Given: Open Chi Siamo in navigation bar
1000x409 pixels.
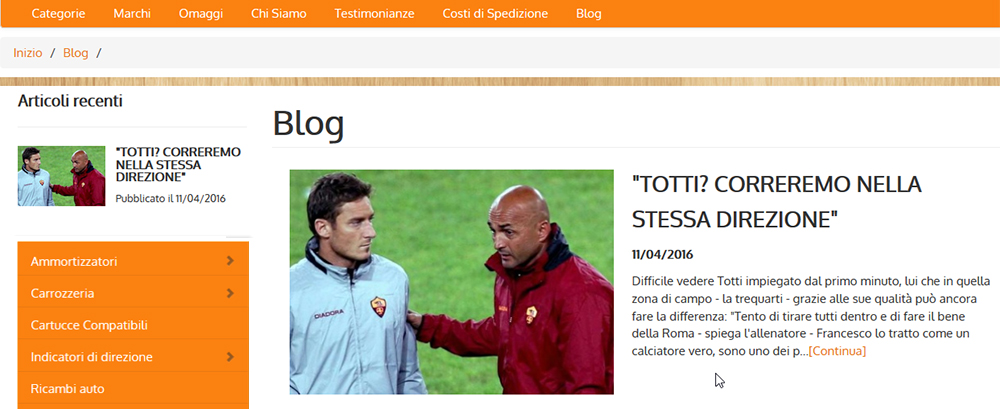Looking at the screenshot, I should 279,13.
